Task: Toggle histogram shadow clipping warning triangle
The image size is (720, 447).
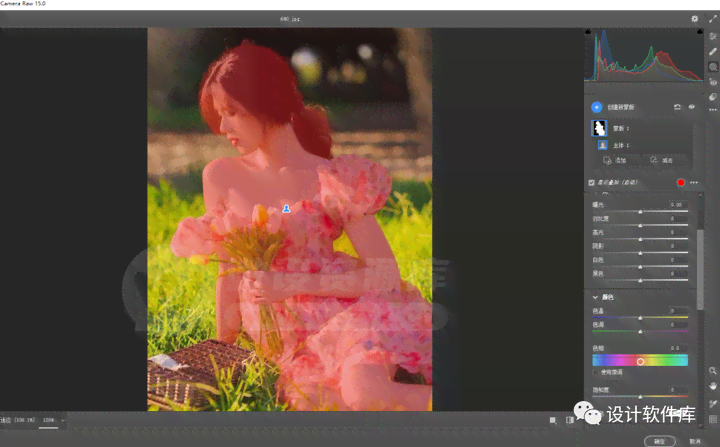Action: click(x=588, y=32)
